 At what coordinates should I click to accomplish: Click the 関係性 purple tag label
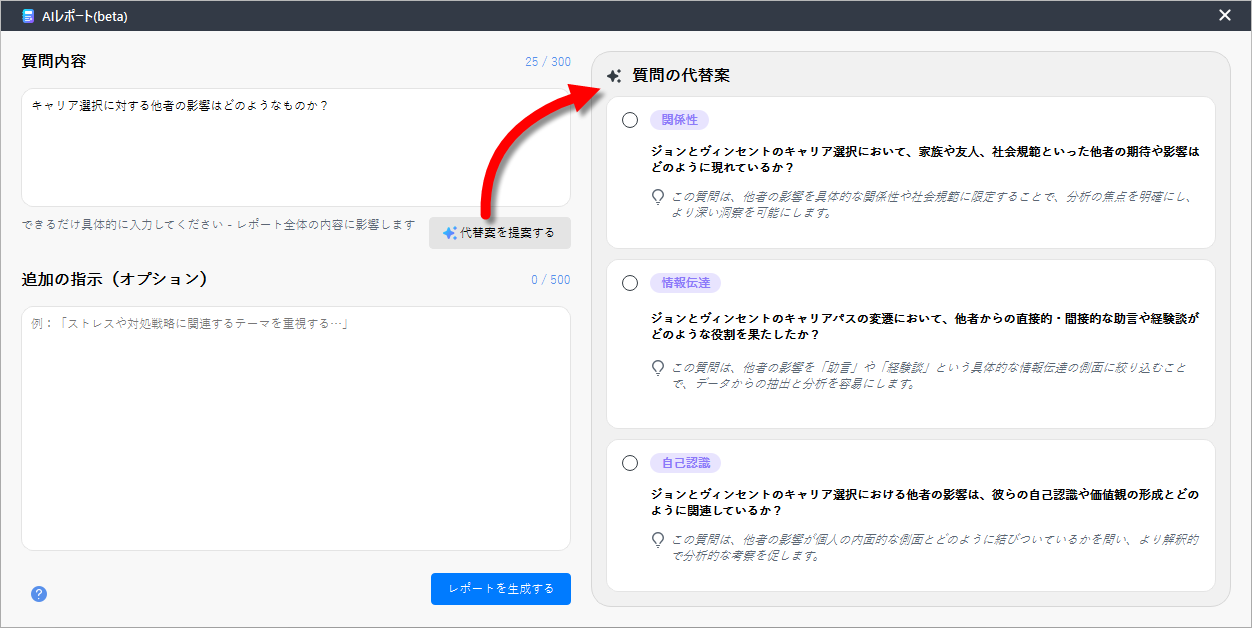tap(679, 120)
